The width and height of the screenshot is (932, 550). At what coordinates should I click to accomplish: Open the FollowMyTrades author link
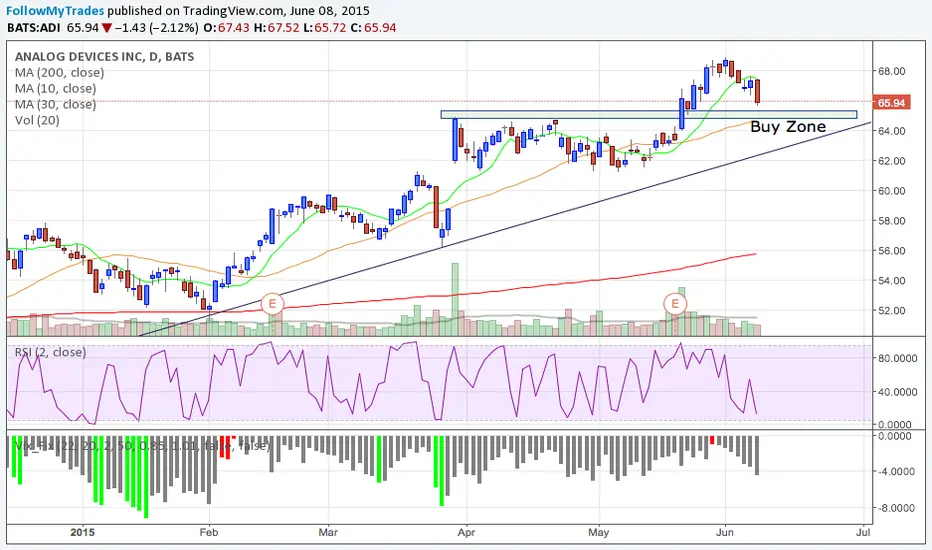(x=55, y=11)
